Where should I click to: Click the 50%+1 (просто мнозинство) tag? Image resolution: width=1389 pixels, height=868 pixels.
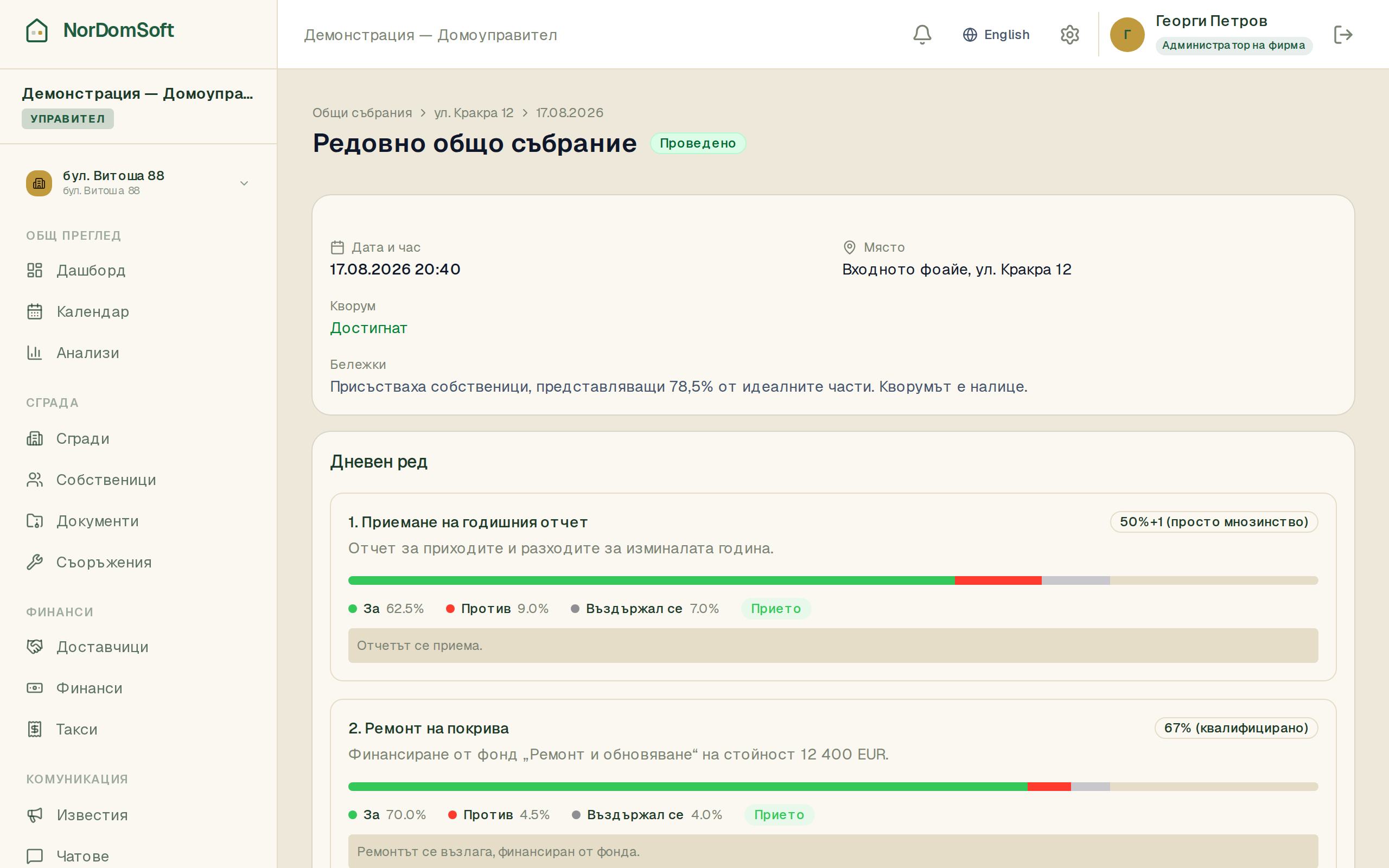tap(1214, 522)
